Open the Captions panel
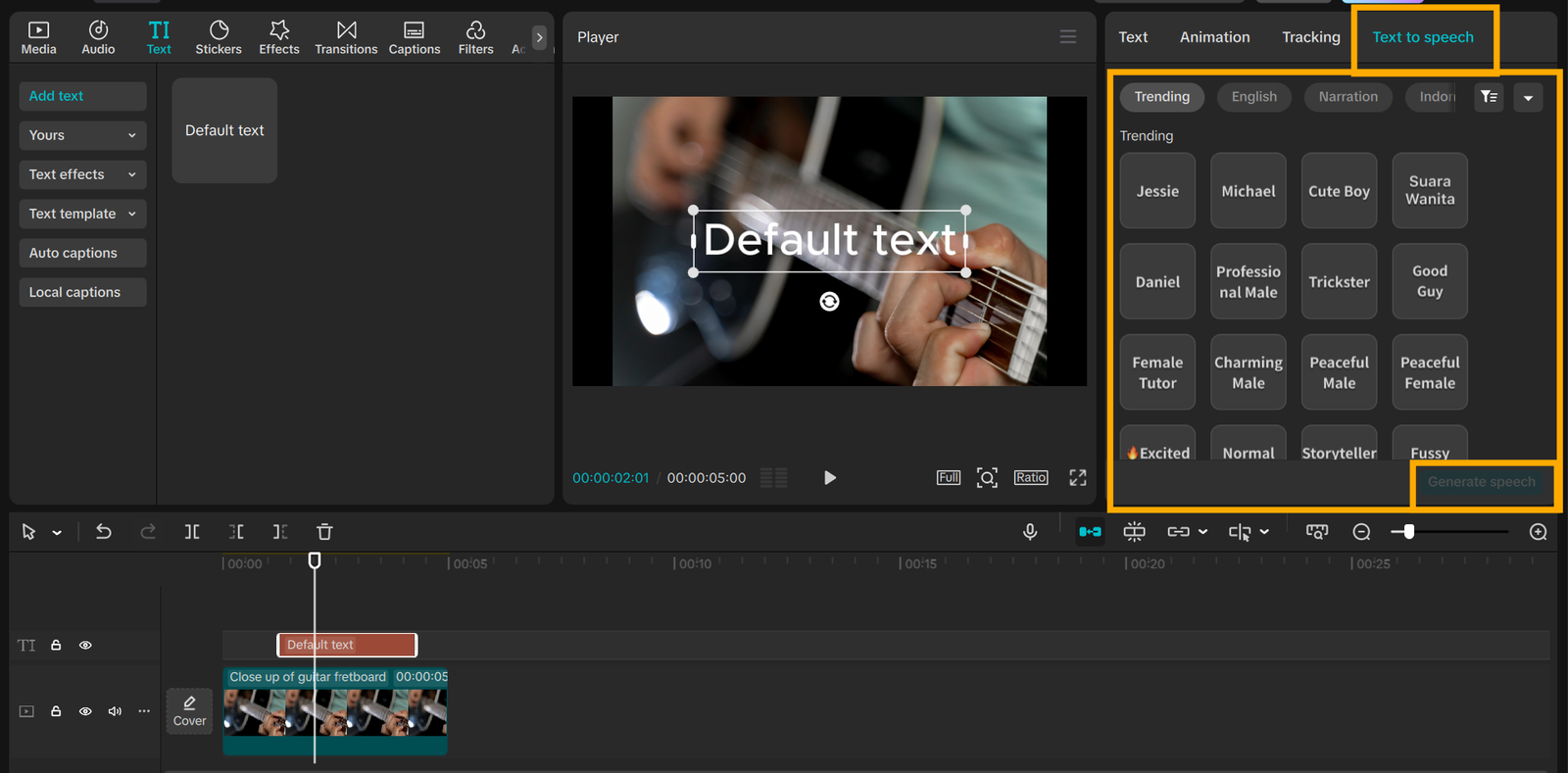The image size is (1568, 773). pos(415,37)
